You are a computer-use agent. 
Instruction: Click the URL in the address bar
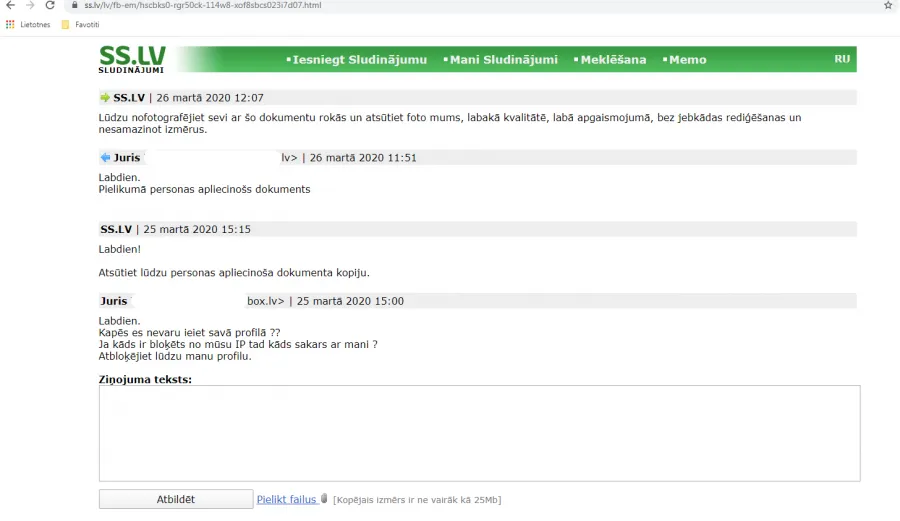click(203, 5)
